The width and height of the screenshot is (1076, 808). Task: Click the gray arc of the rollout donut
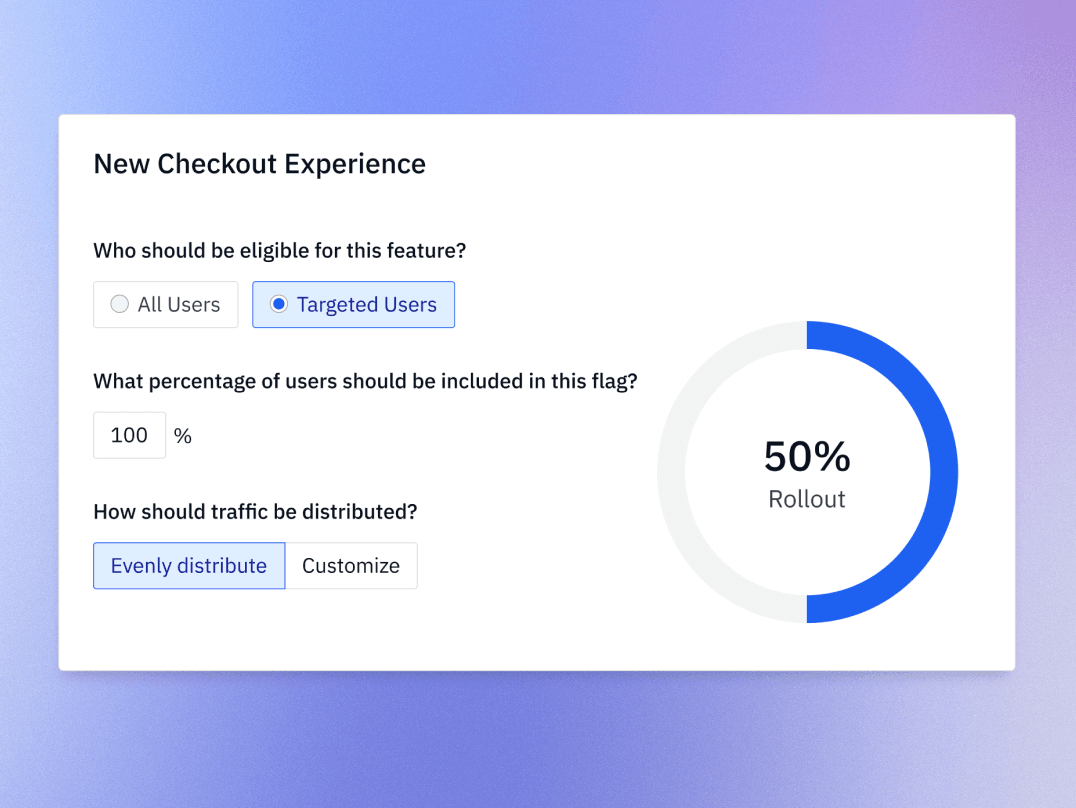point(672,472)
